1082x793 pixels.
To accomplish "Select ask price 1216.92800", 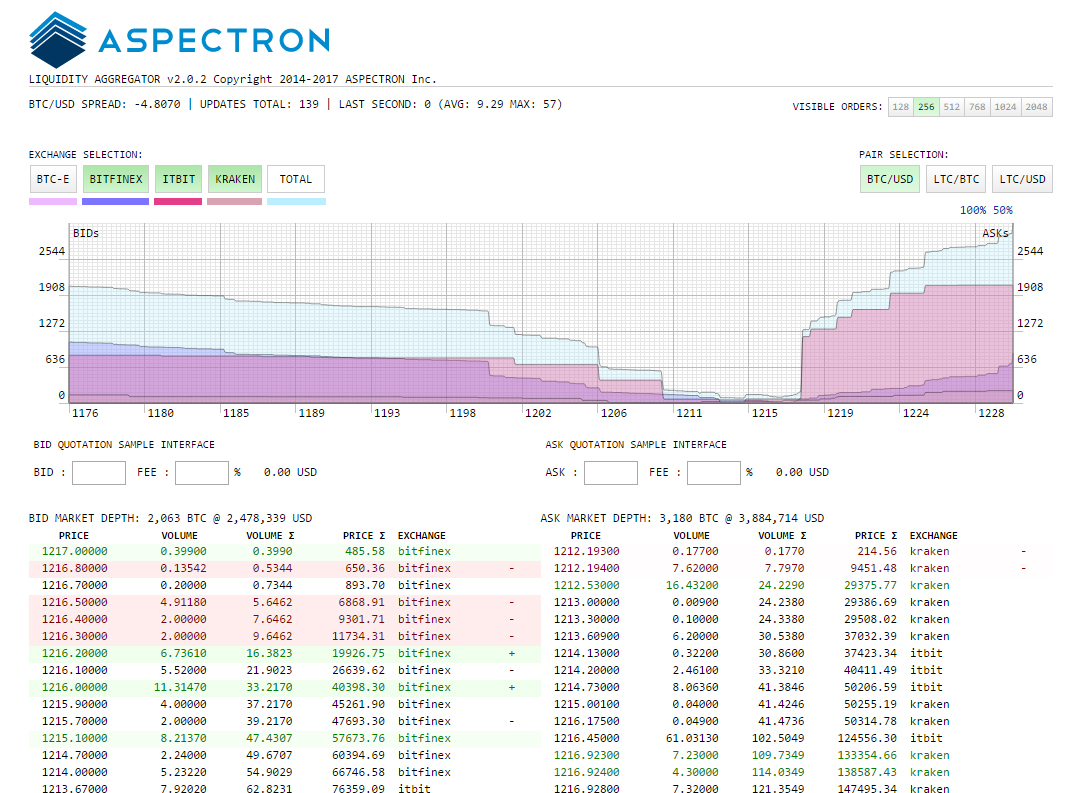I will coord(587,788).
